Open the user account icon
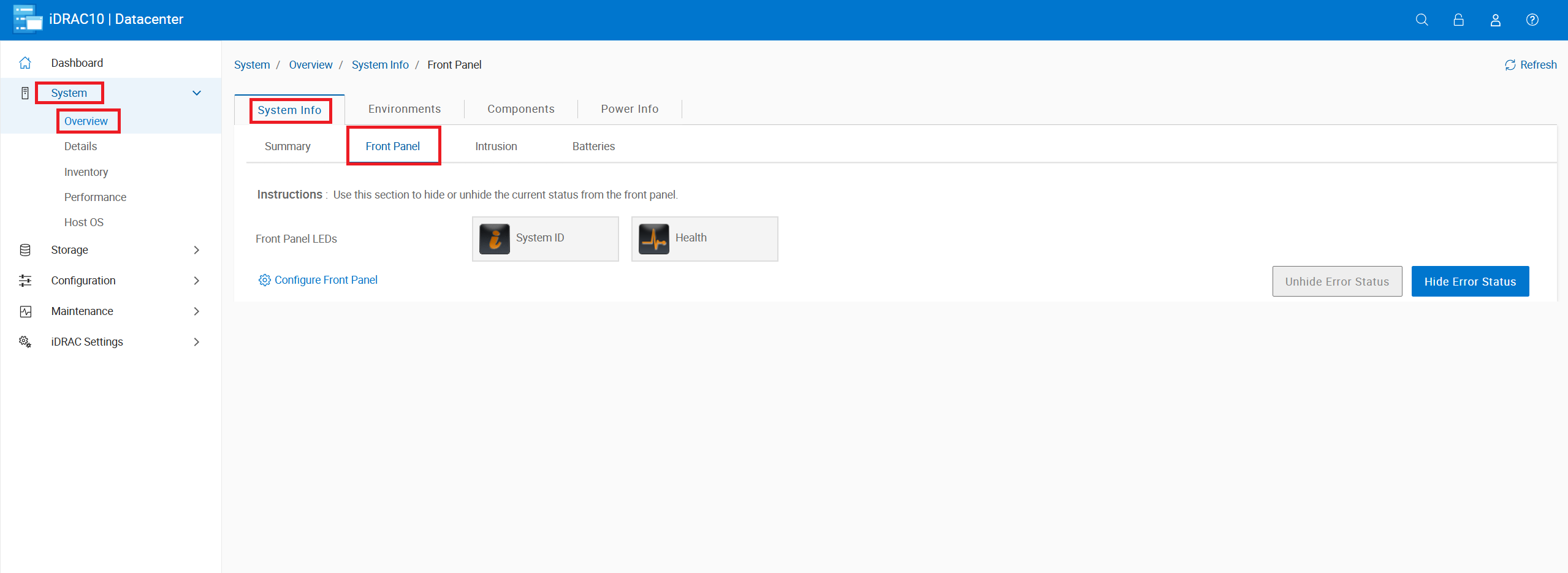 coord(1496,20)
